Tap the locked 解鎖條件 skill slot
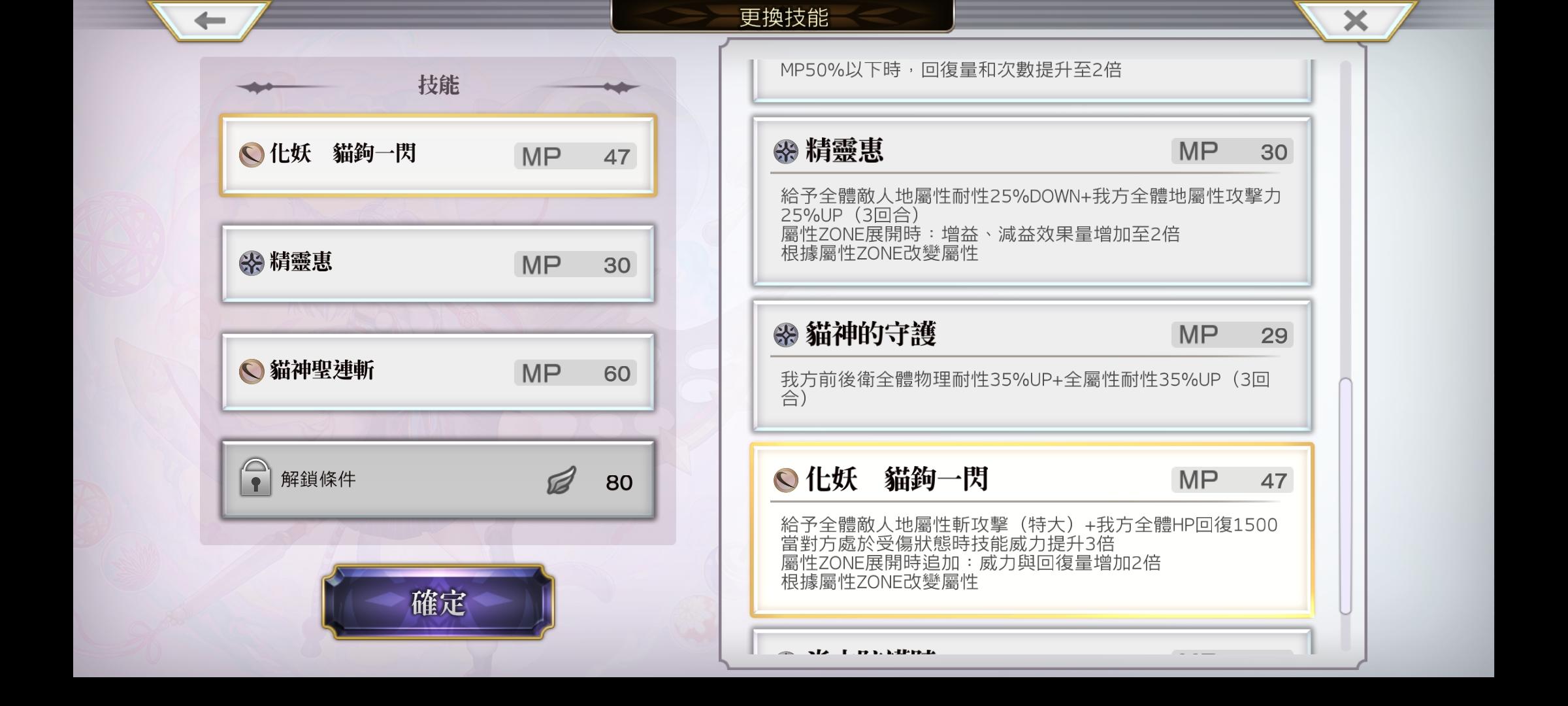Viewport: 1568px width, 706px height. point(438,480)
